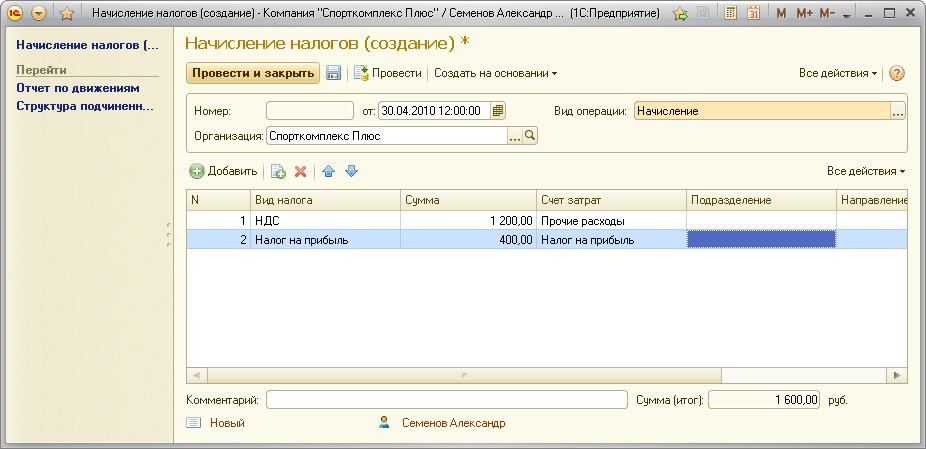The height and width of the screenshot is (449, 926).
Task: Click highlighted Подразделение cell in row 2
Action: (761, 239)
